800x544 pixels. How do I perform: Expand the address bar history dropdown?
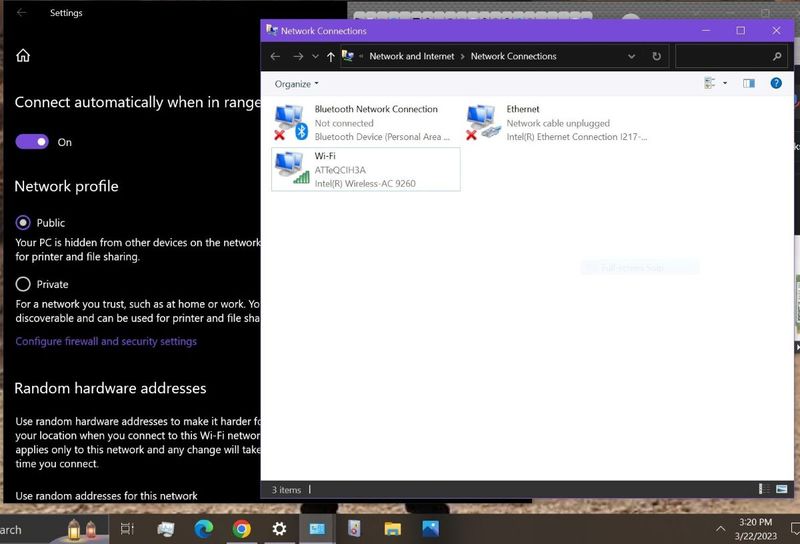631,57
